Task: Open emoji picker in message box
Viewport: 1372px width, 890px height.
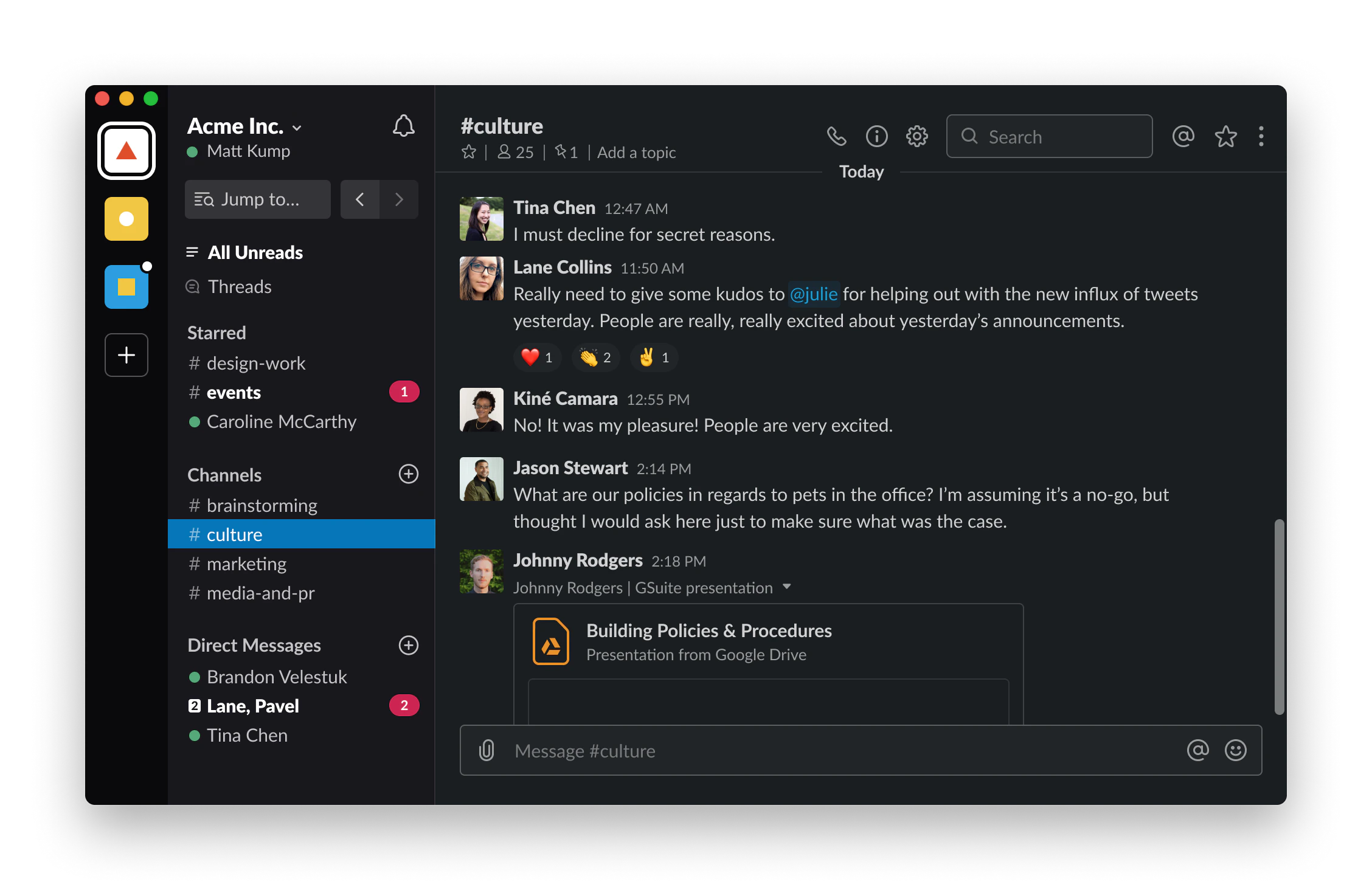Action: point(1235,750)
